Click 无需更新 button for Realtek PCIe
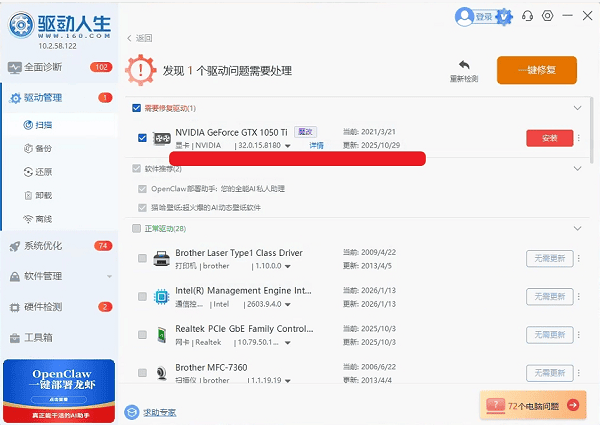The height and width of the screenshot is (425, 600). (x=550, y=335)
